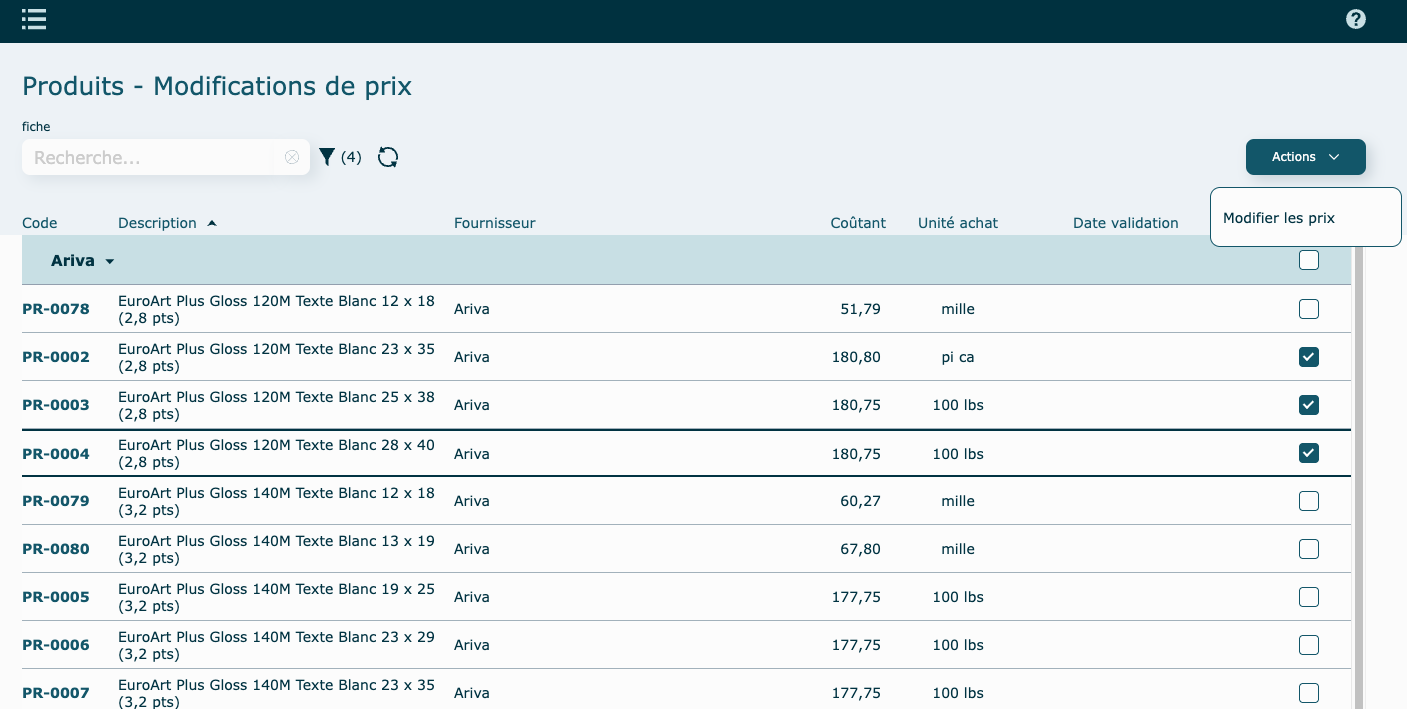
Task: Open the filter funnel icon
Action: (327, 157)
